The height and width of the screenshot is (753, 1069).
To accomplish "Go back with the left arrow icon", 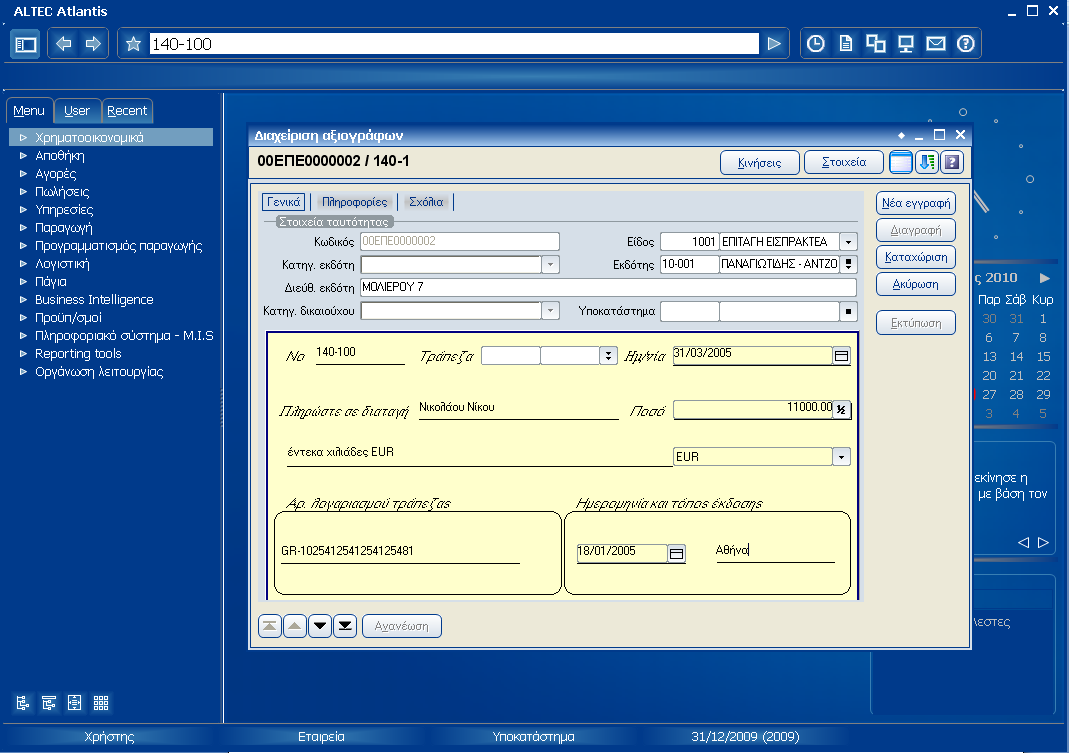I will [63, 44].
